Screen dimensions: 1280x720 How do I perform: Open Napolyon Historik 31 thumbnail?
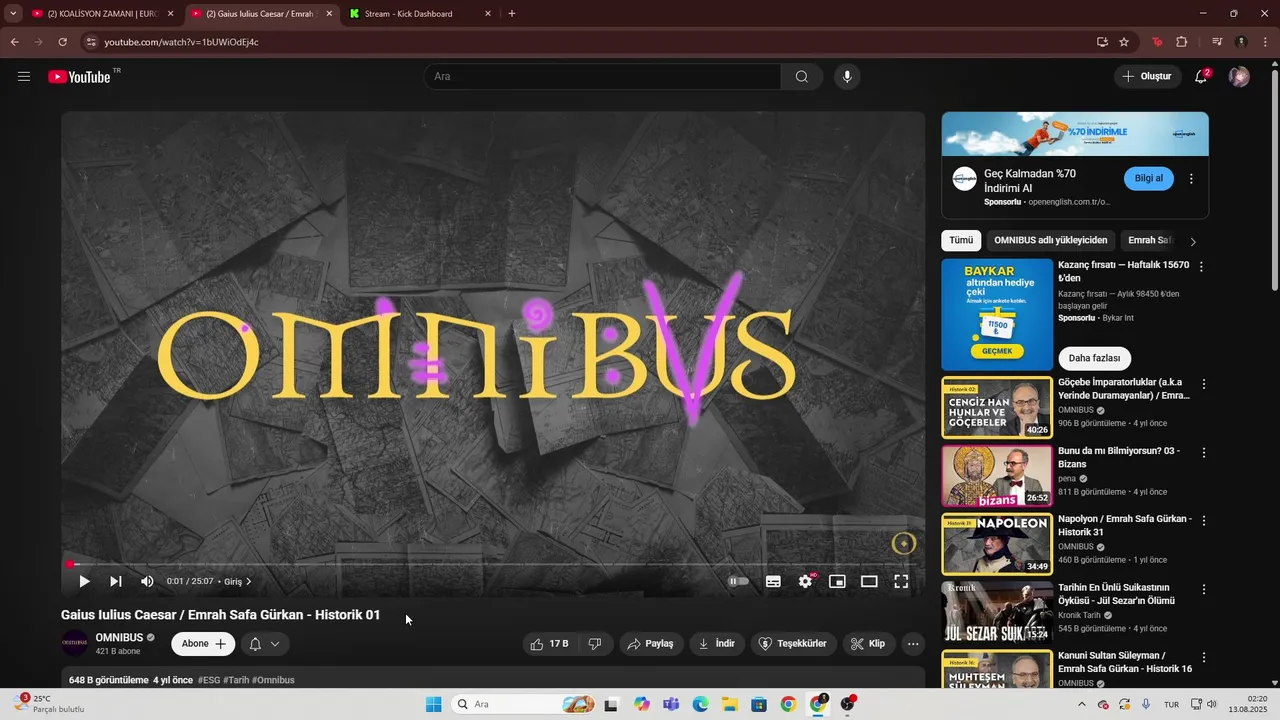(x=997, y=543)
